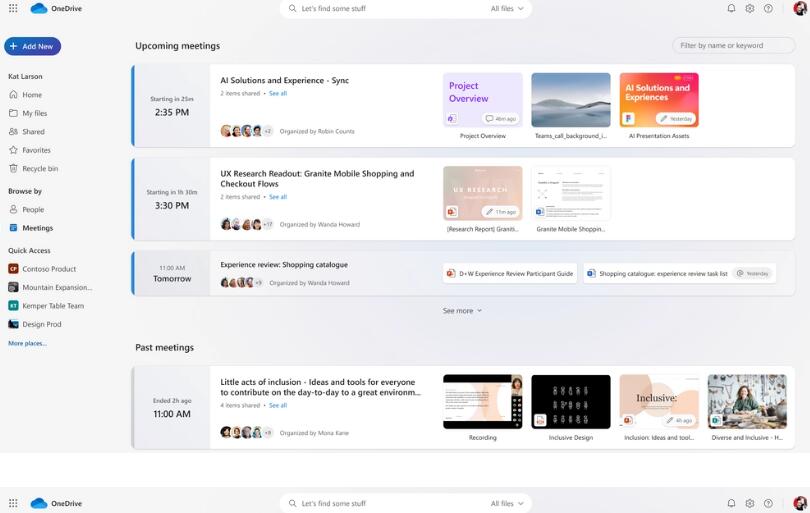
Task: Open AI Solutions and Experience - Sync title
Action: [285, 81]
